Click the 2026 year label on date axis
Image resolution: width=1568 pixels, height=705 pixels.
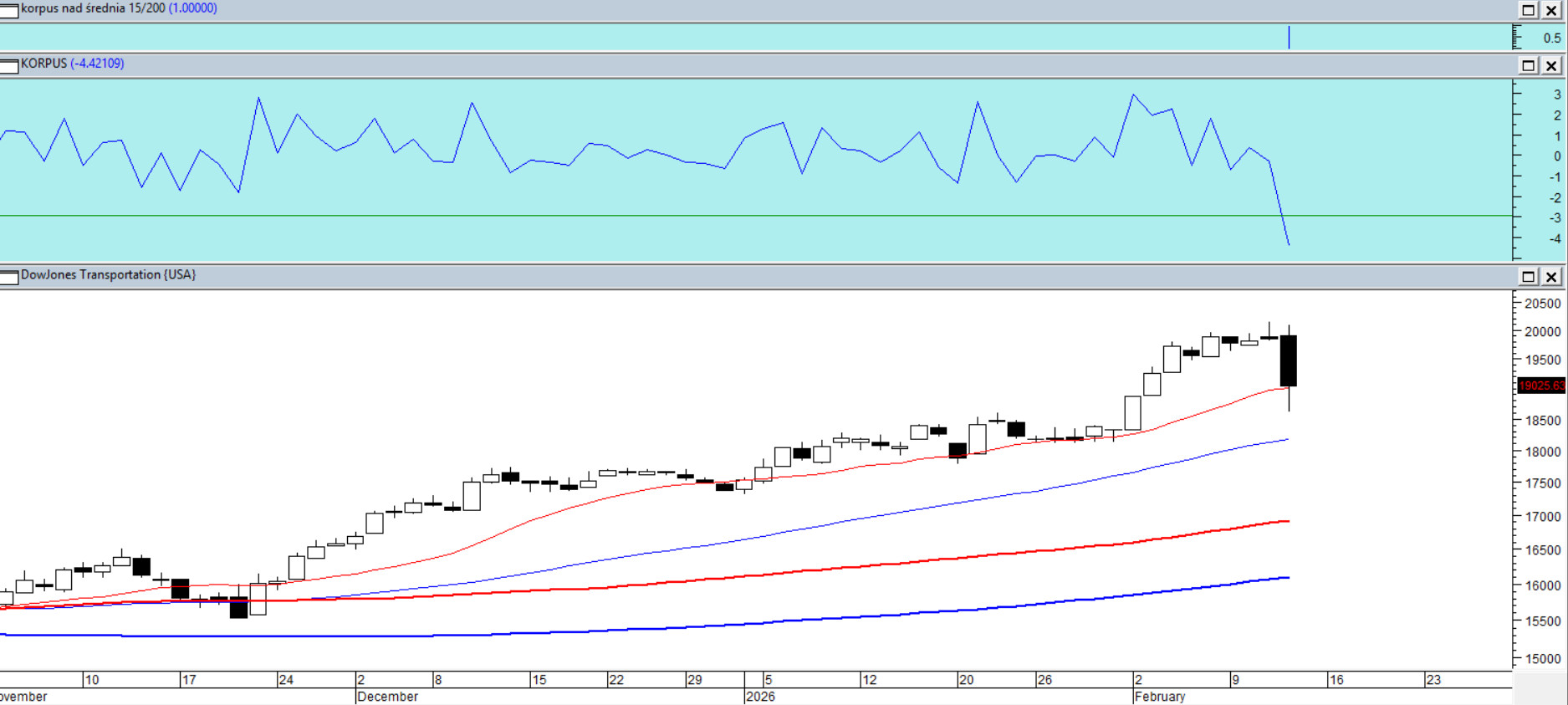[x=760, y=697]
